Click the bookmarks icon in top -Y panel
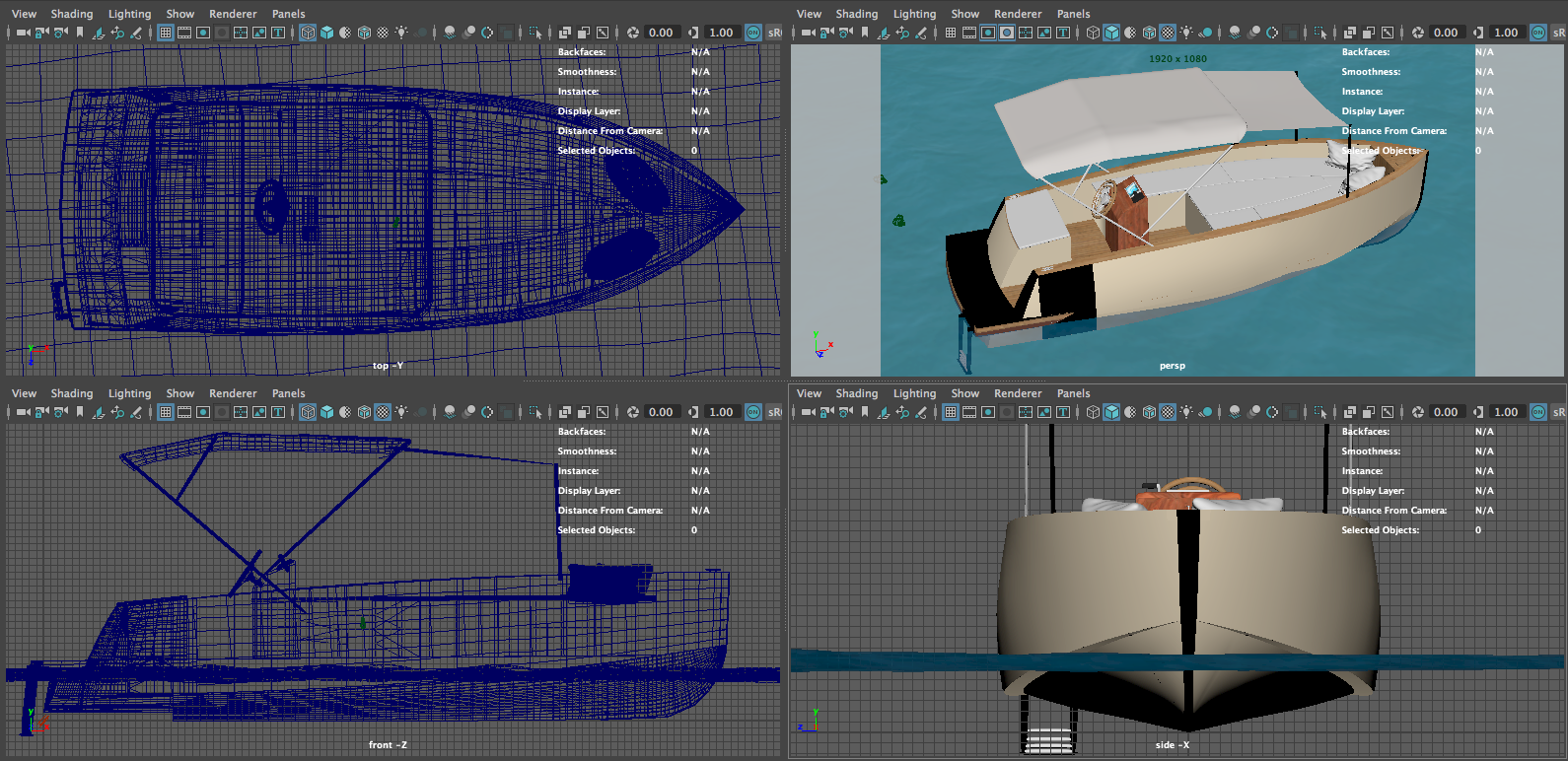 [x=80, y=33]
